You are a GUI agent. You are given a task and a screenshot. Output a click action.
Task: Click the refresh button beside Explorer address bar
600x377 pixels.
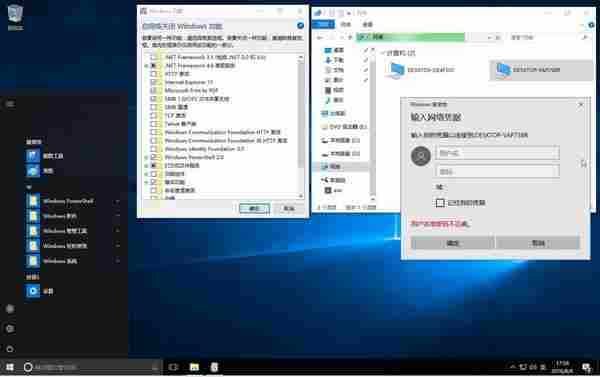pos(498,38)
